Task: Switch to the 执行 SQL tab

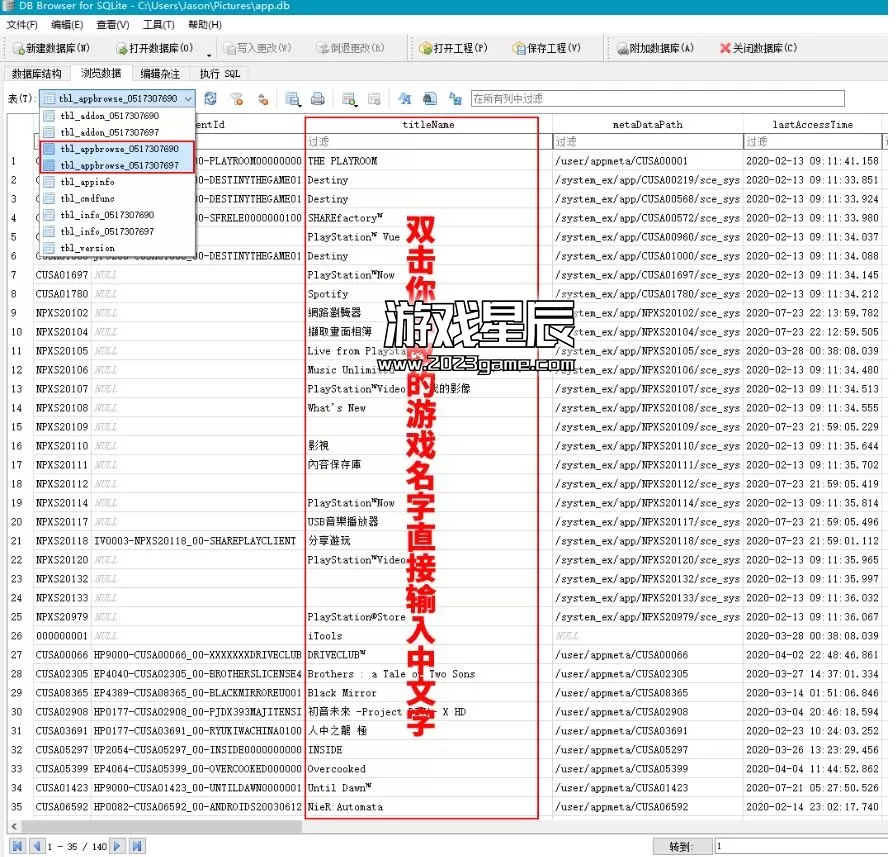Action: click(x=219, y=73)
